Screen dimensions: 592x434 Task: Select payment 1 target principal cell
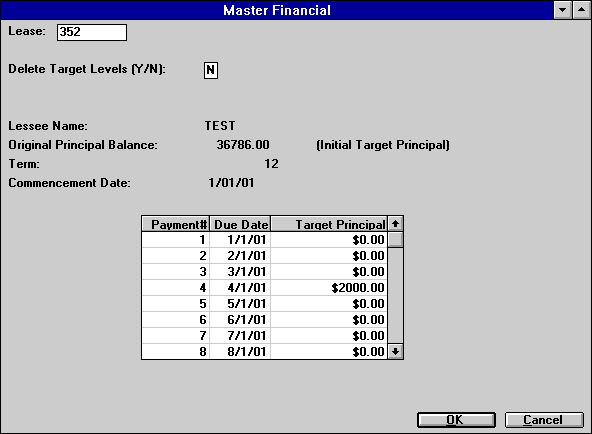(x=329, y=240)
